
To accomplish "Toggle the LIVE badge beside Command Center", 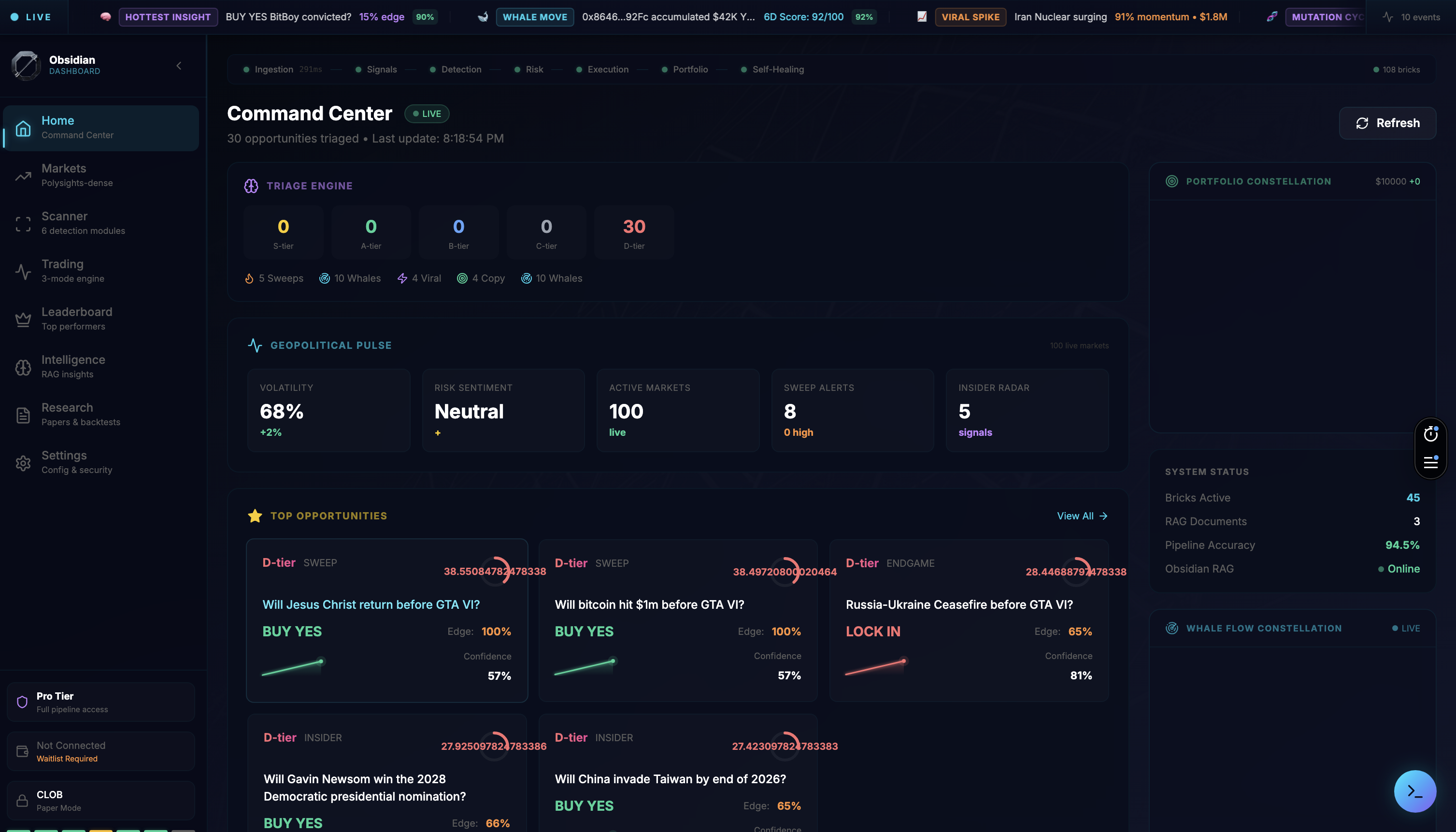I will point(427,114).
